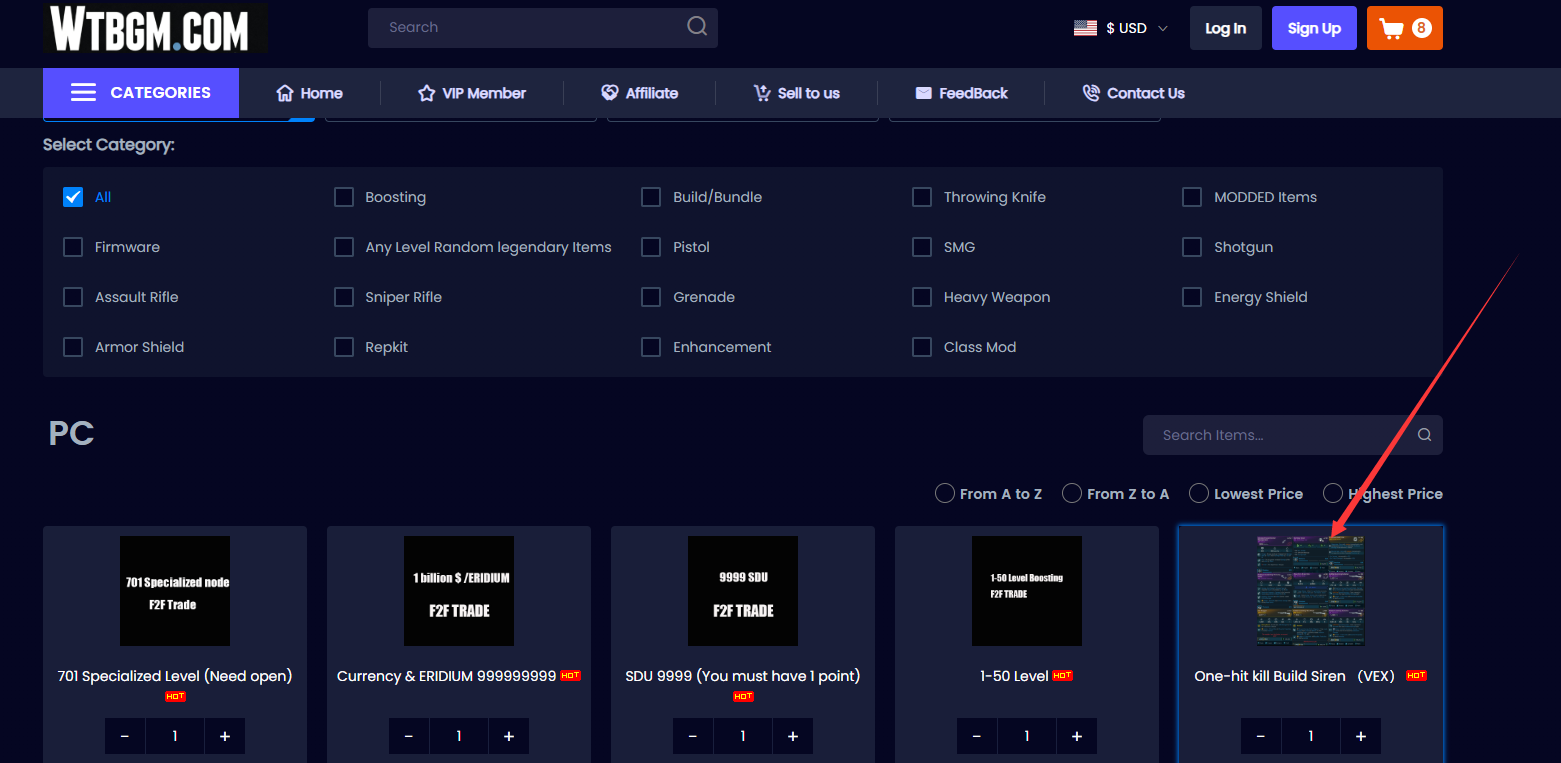The image size is (1561, 763).
Task: Open the 701 Specialized node product image
Action: 175,591
